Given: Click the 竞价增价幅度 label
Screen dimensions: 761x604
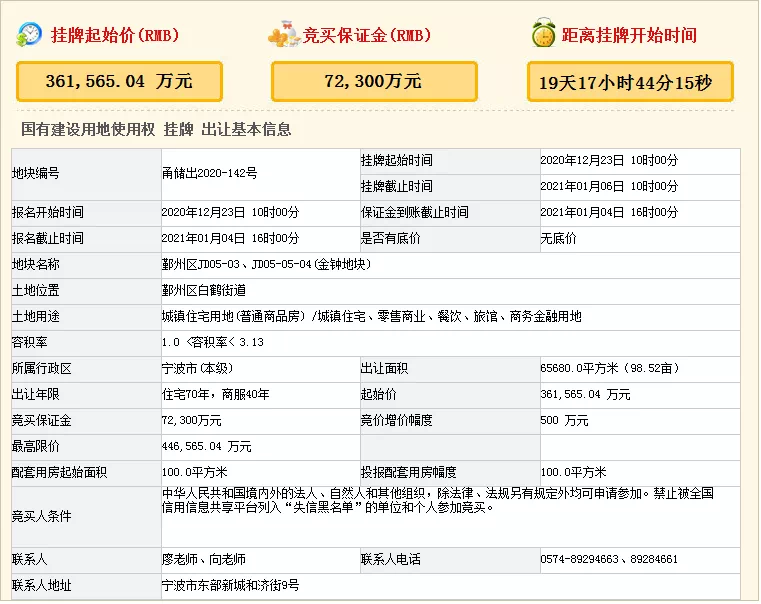Looking at the screenshot, I should pyautogui.click(x=397, y=421).
